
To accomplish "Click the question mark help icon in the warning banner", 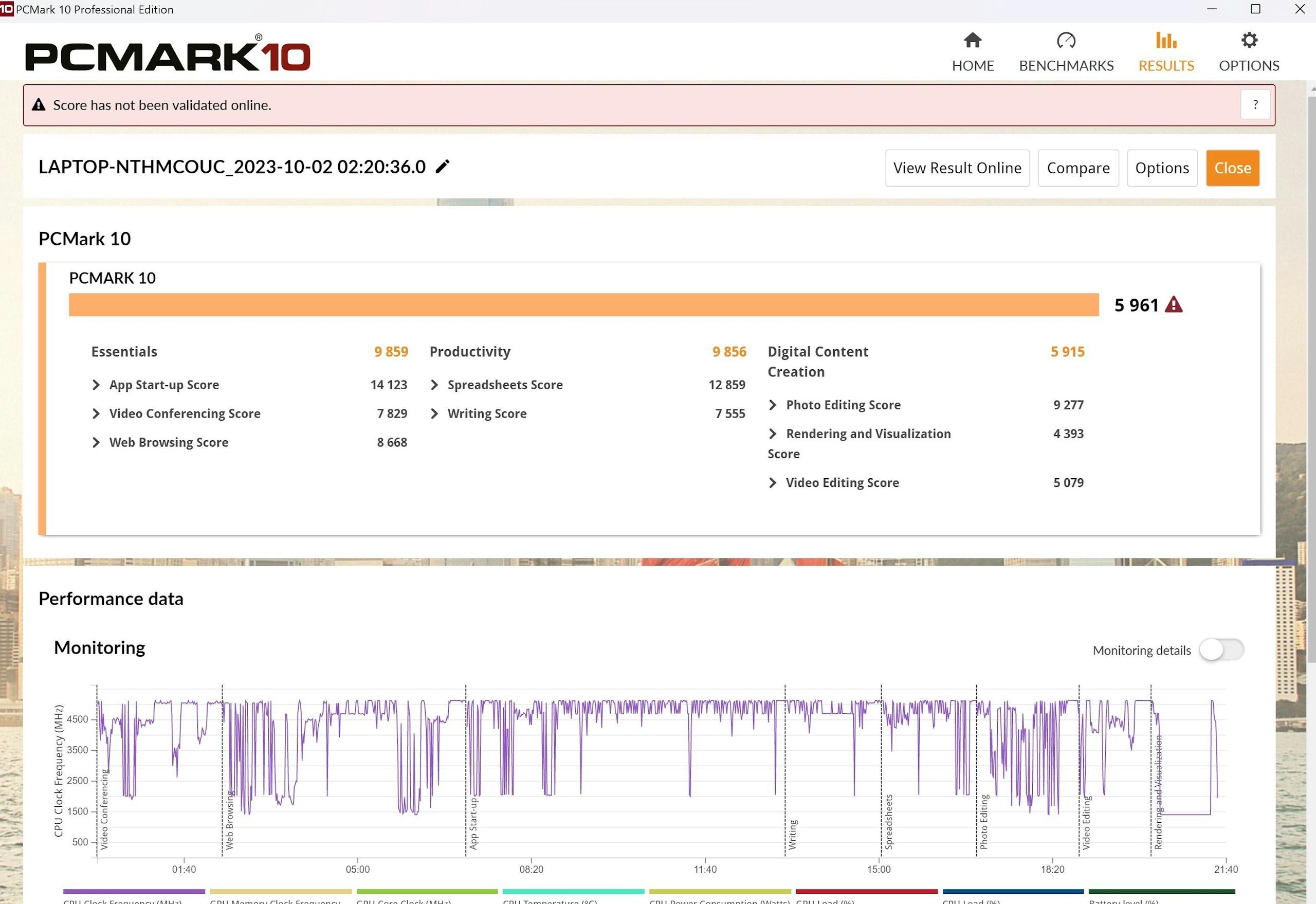I will (1255, 105).
